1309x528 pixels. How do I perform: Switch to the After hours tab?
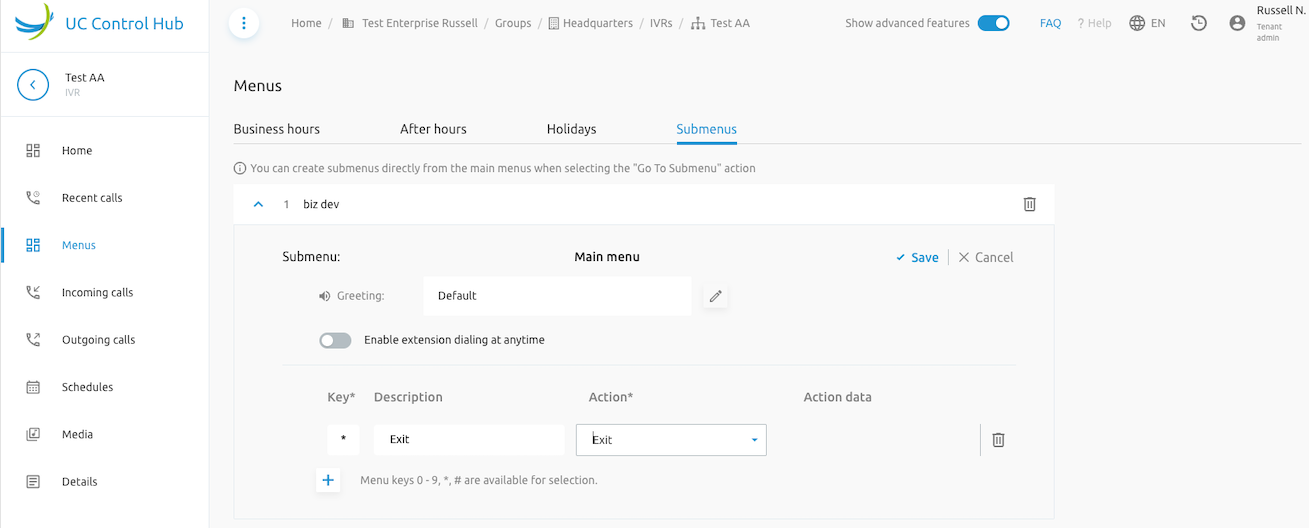(x=433, y=129)
